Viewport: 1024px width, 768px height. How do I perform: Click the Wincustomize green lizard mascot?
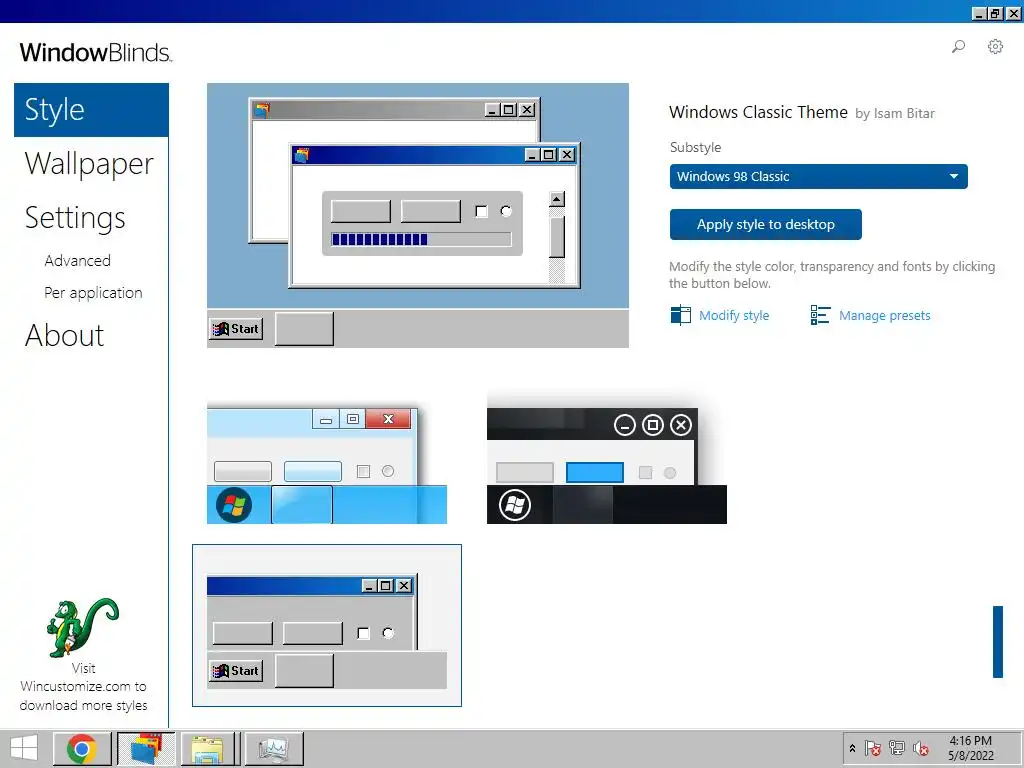[83, 627]
